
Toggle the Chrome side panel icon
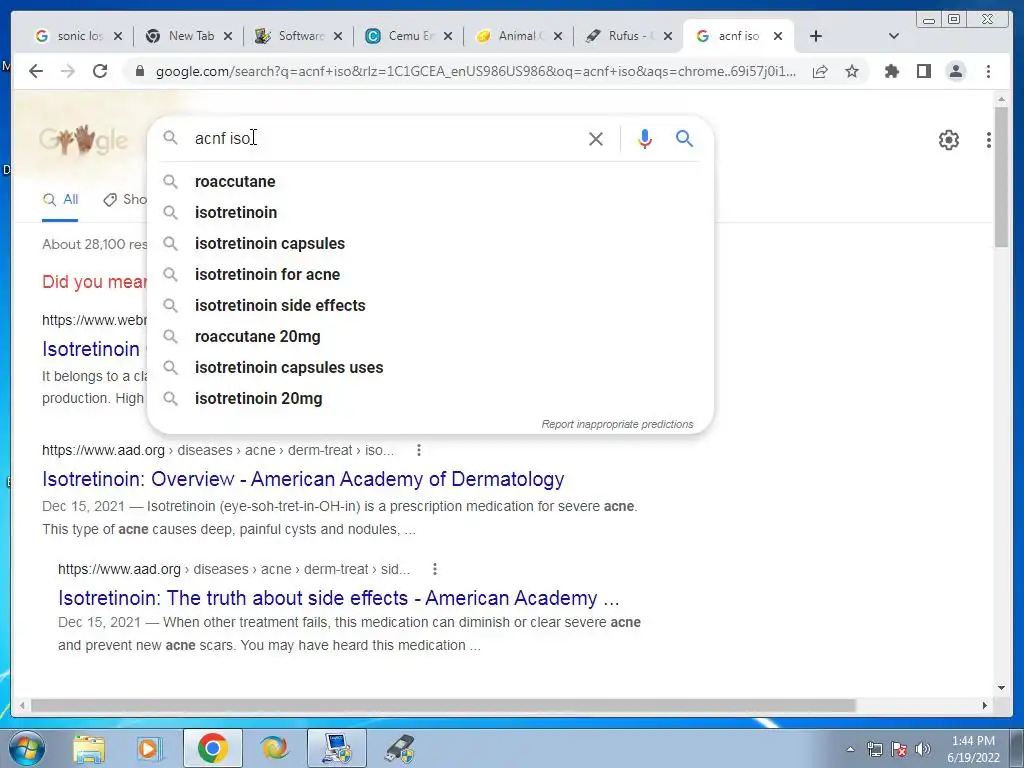pyautogui.click(x=923, y=71)
